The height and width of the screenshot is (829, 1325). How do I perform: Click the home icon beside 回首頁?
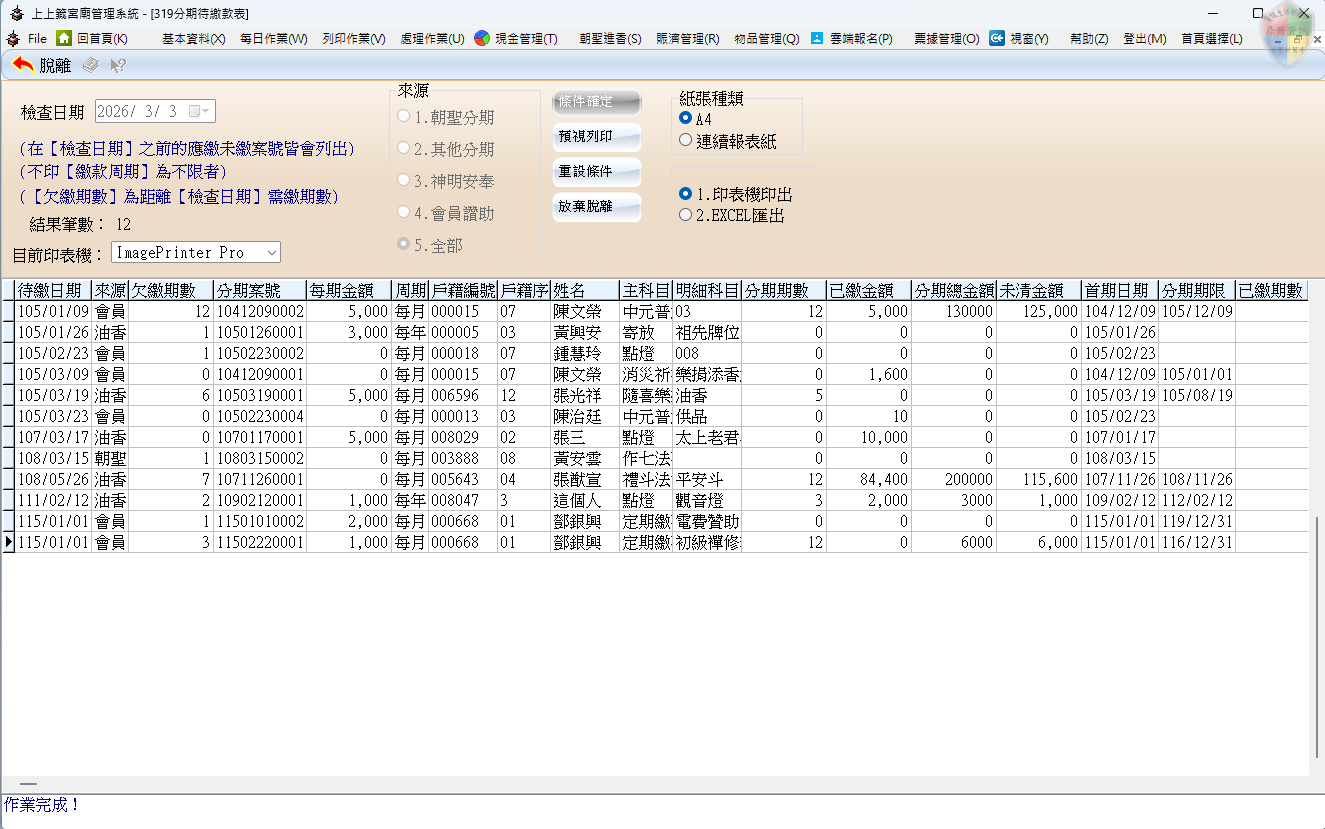click(x=64, y=38)
